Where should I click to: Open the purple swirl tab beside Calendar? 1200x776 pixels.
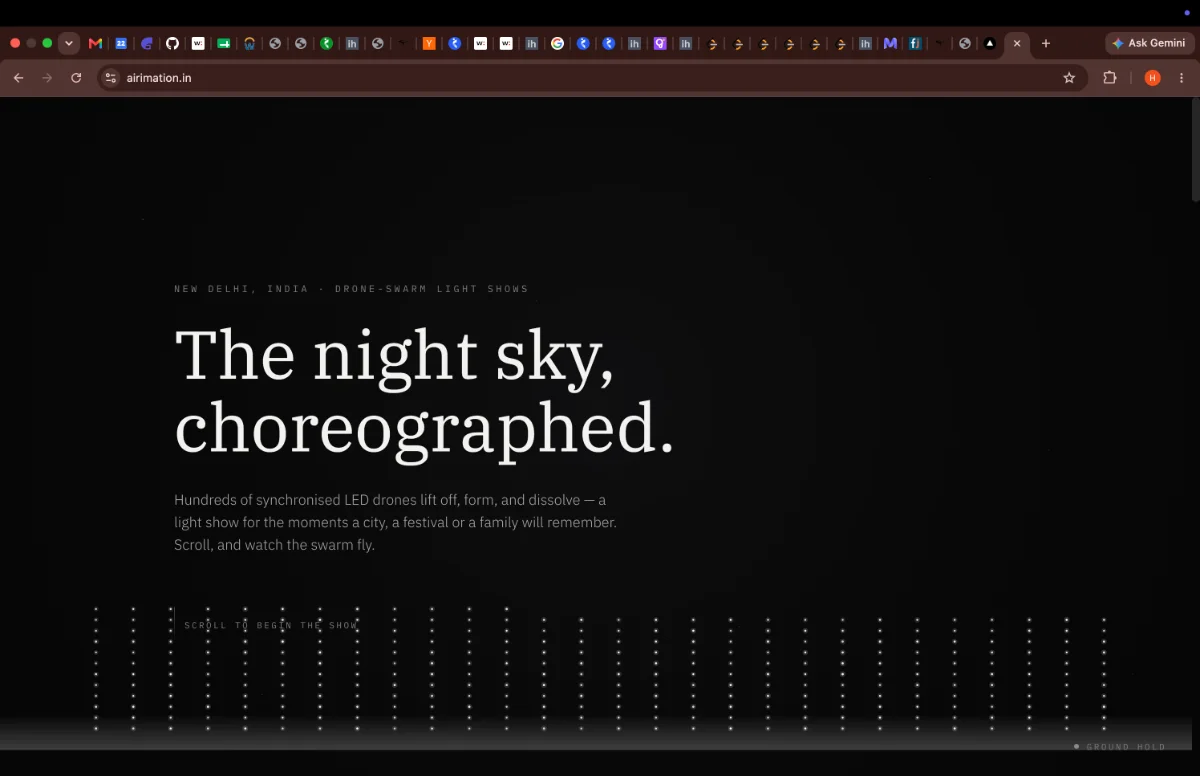(147, 44)
